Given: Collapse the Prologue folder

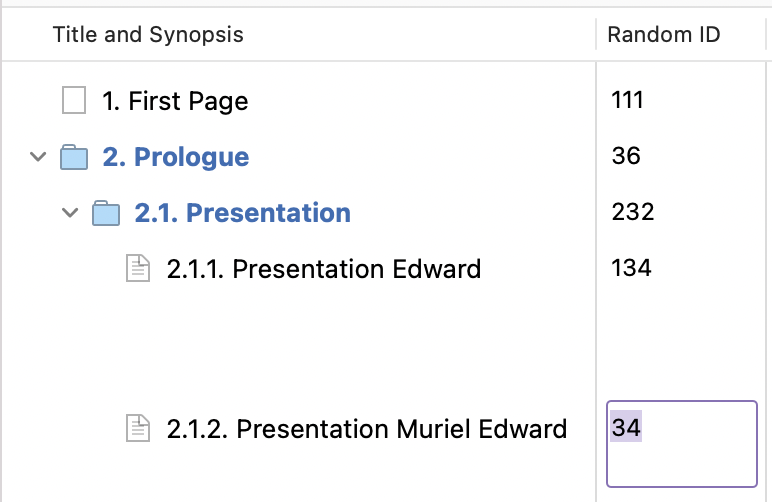Looking at the screenshot, I should tap(38, 157).
